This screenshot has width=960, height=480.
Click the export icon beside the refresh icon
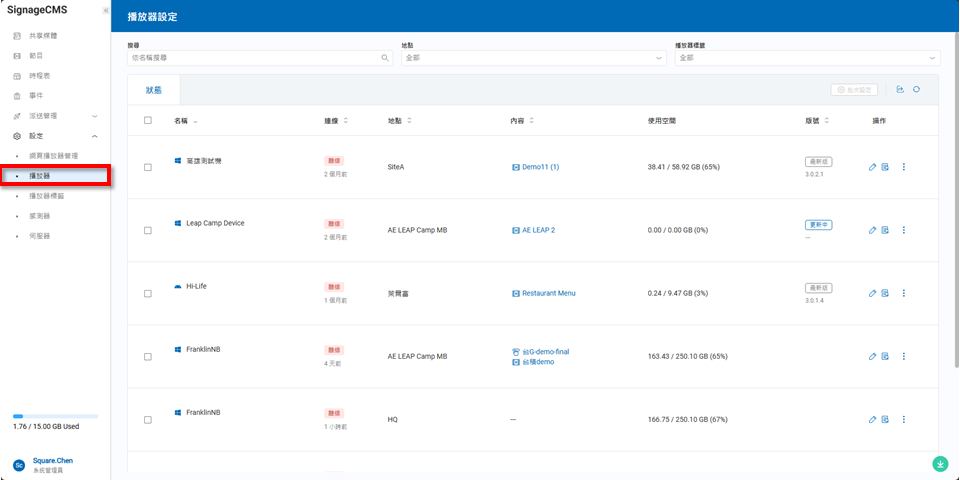(x=900, y=90)
